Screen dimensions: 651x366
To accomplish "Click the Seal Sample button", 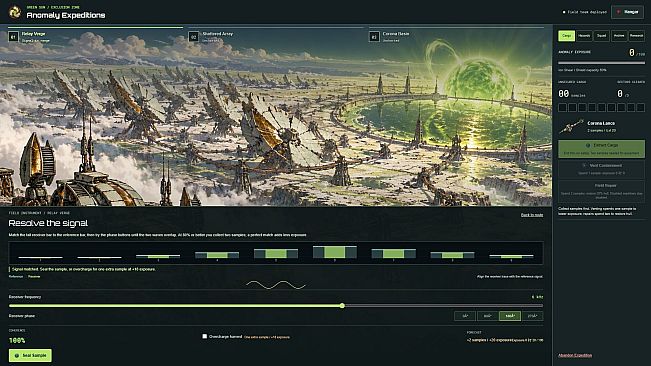I will [x=30, y=355].
